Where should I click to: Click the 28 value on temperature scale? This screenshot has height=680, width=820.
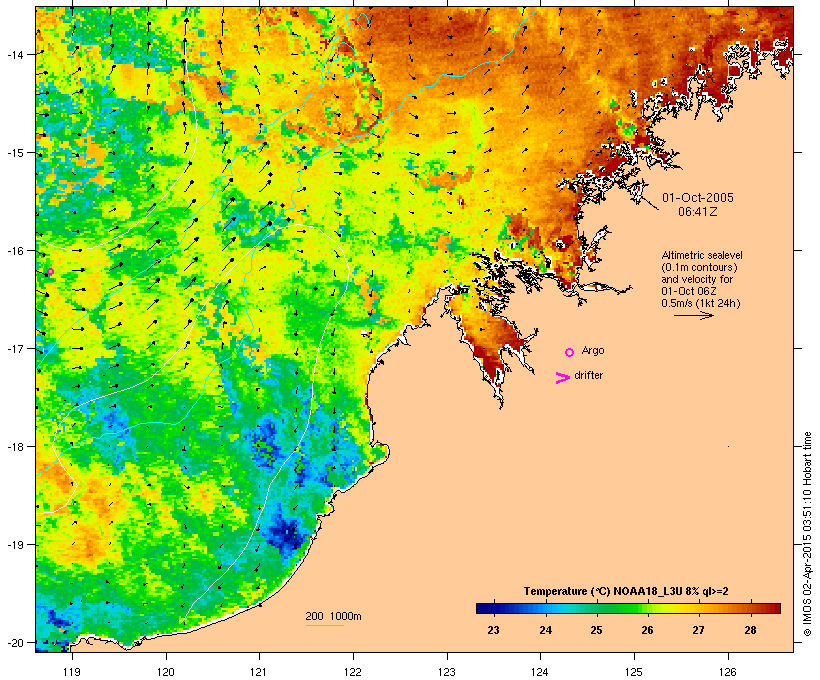750,630
